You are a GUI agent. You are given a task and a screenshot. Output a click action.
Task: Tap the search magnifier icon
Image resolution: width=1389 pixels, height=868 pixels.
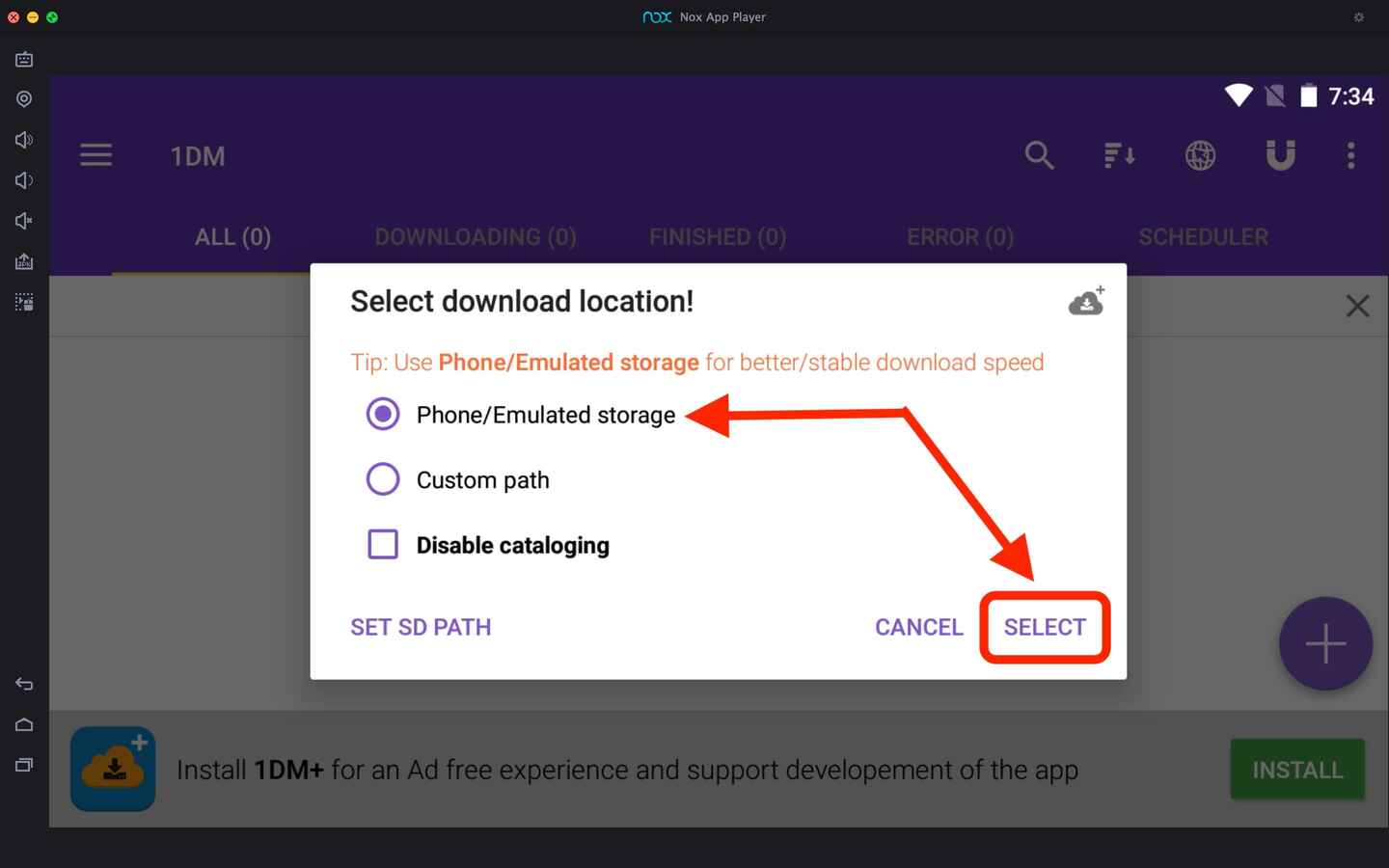(1039, 155)
